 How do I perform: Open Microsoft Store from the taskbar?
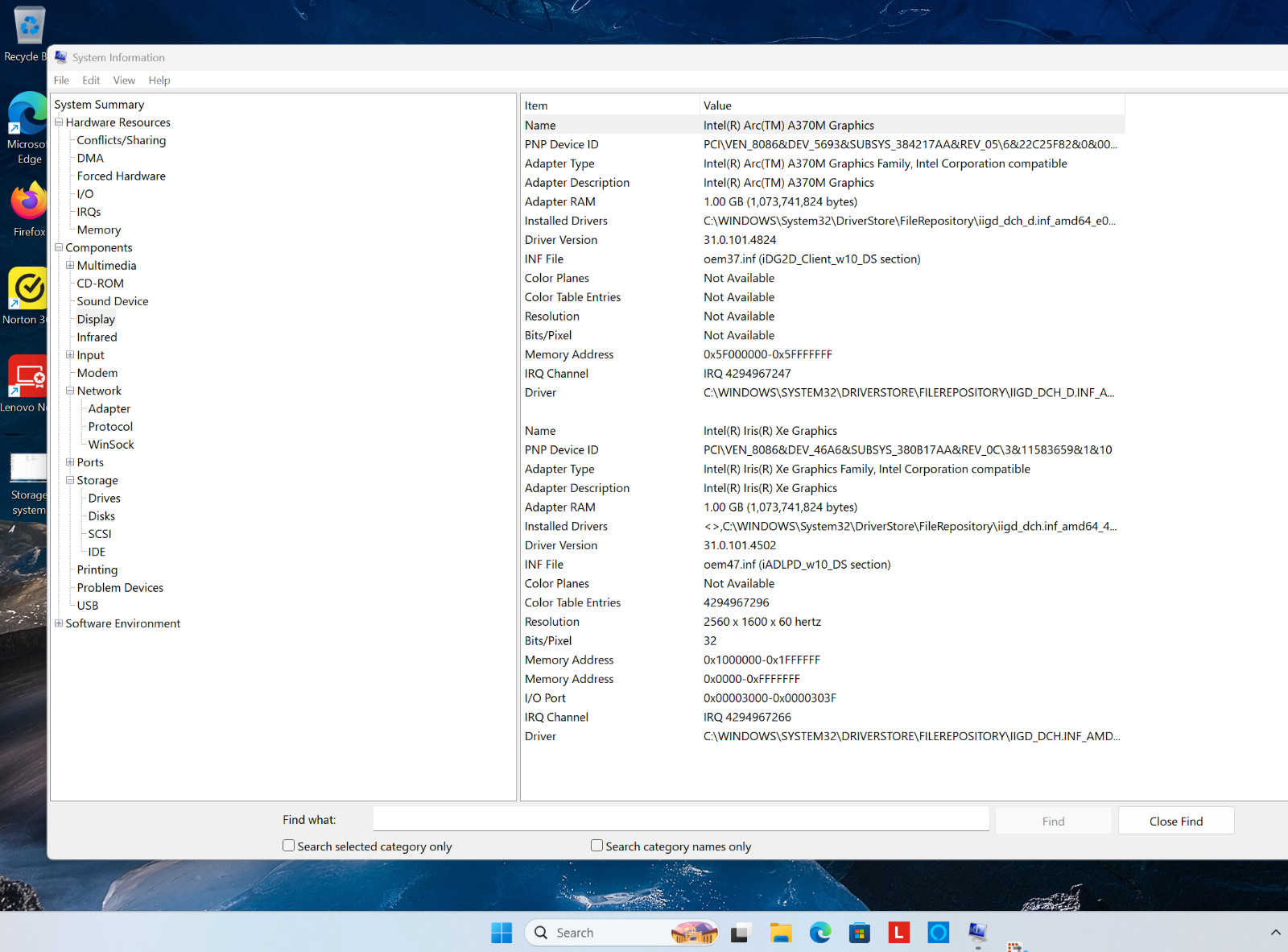860,933
